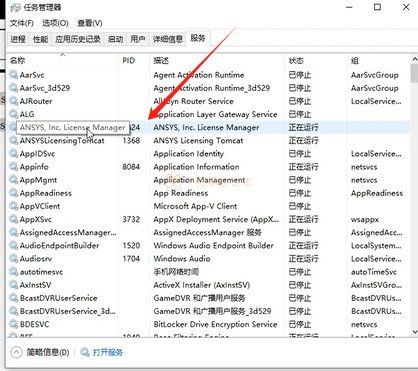Switch to the 启动 tab
Image resolution: width=418 pixels, height=371 pixels.
coord(115,39)
